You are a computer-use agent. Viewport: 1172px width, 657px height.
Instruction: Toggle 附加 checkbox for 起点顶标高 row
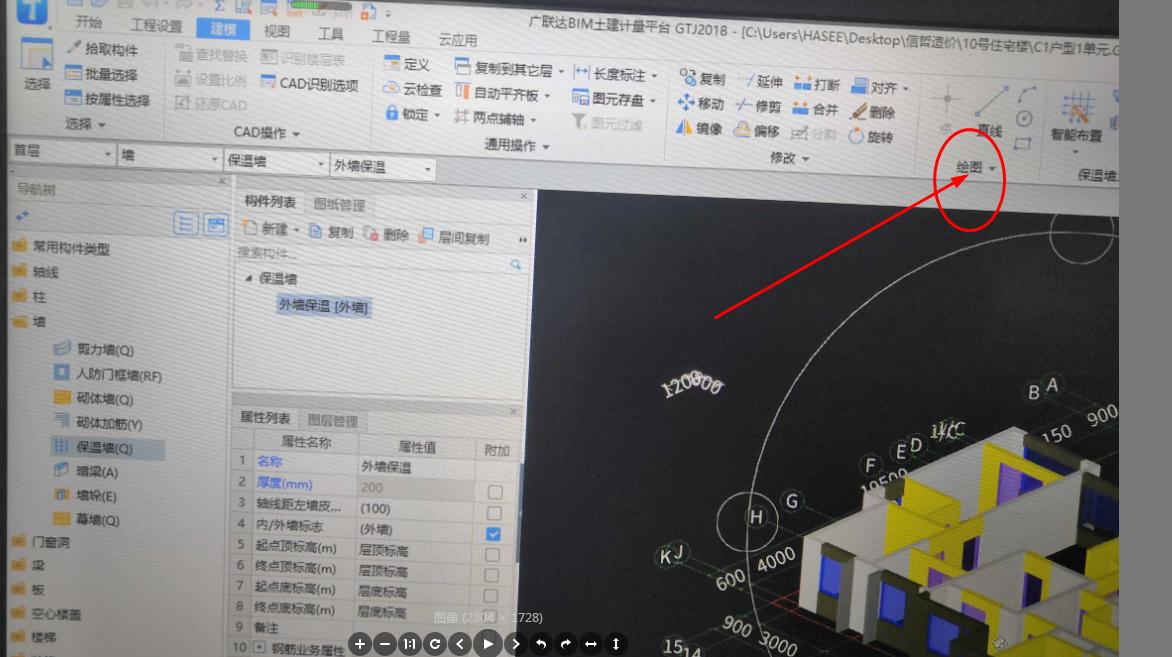click(x=492, y=555)
